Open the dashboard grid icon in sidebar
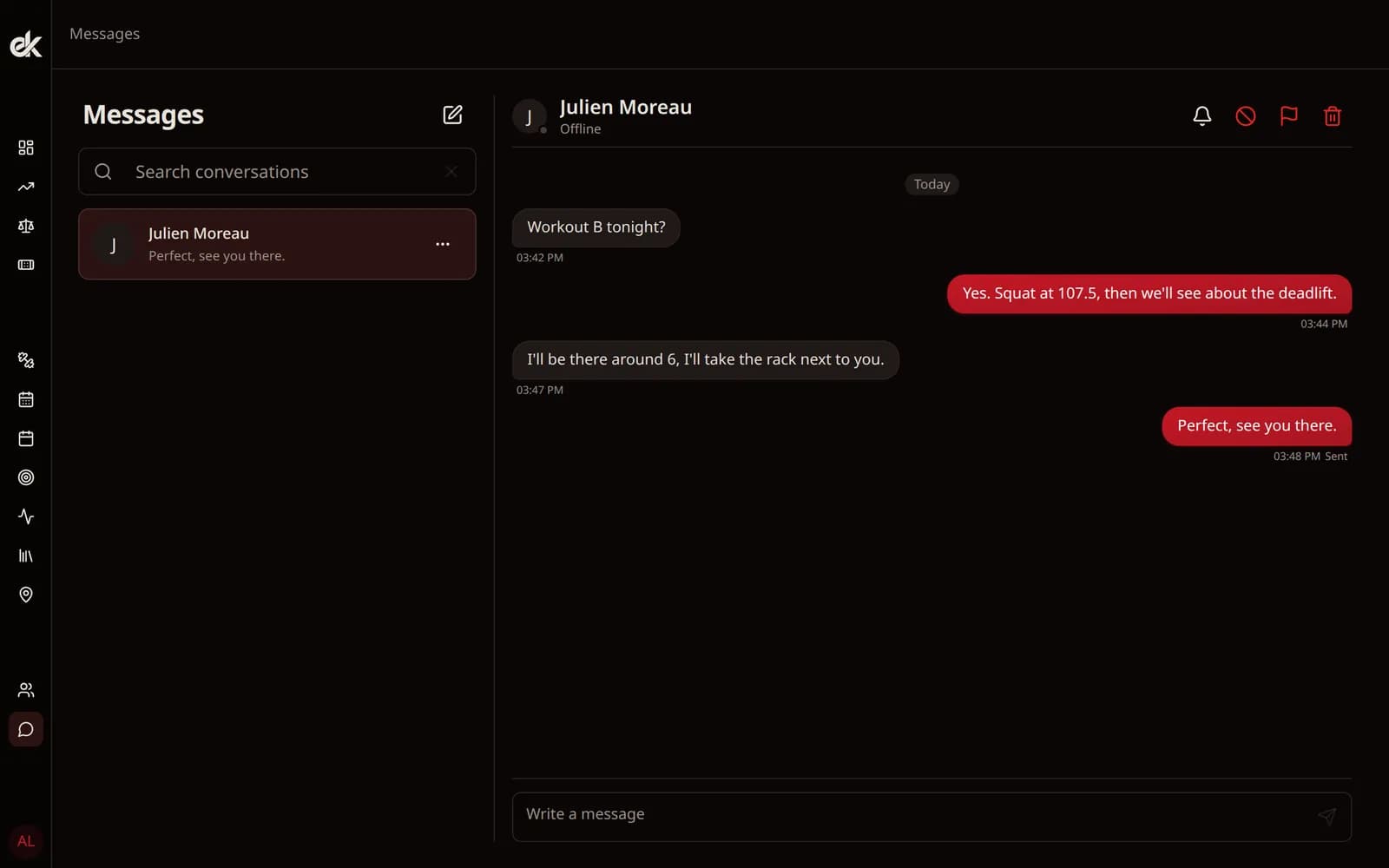 click(26, 148)
